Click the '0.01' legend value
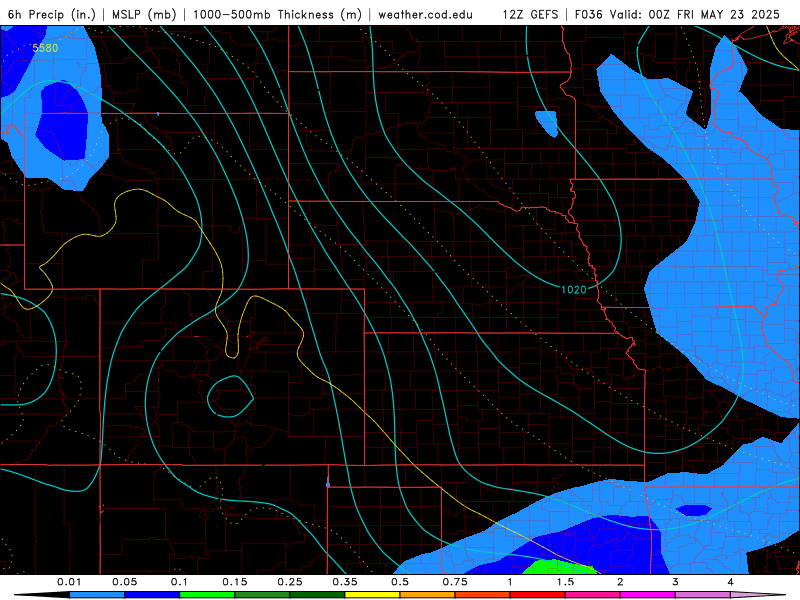This screenshot has height=600, width=800. 69,582
